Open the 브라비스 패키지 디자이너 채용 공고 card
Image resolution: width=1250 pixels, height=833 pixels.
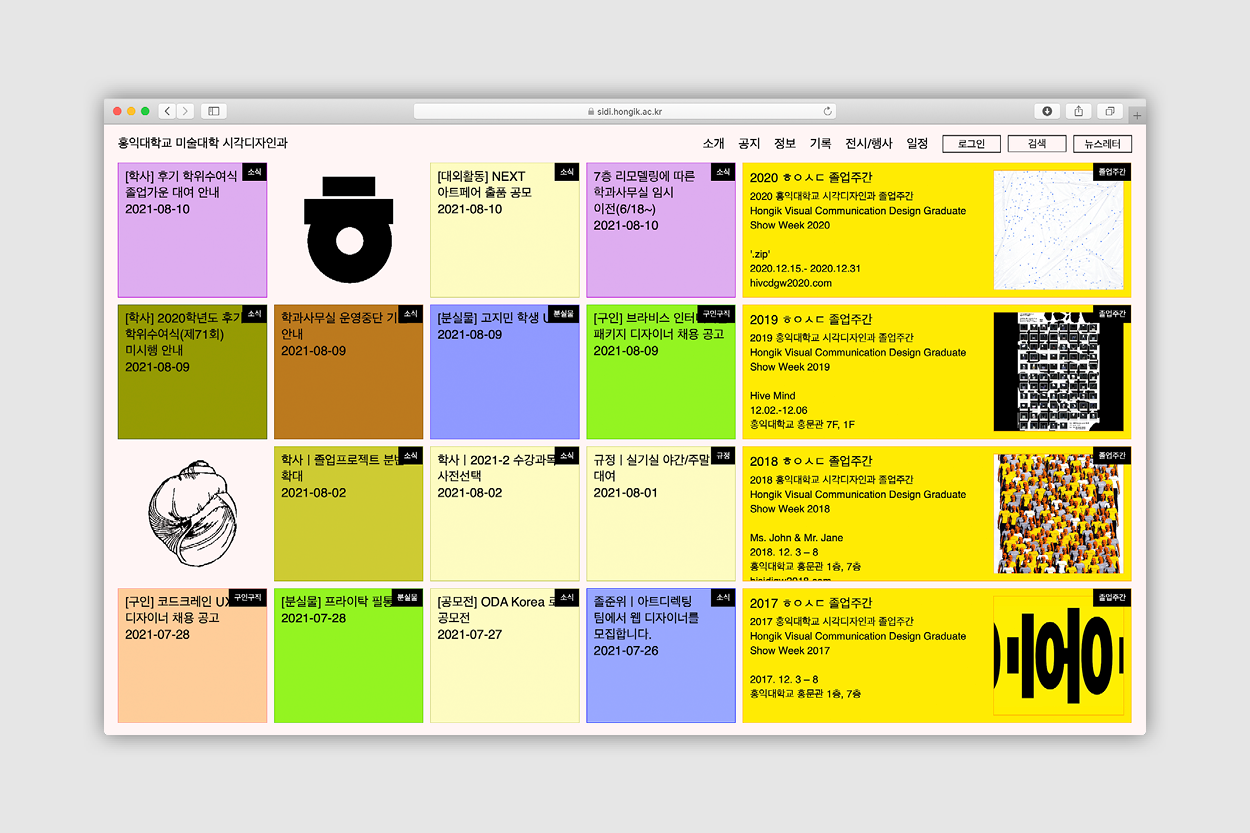tap(660, 372)
